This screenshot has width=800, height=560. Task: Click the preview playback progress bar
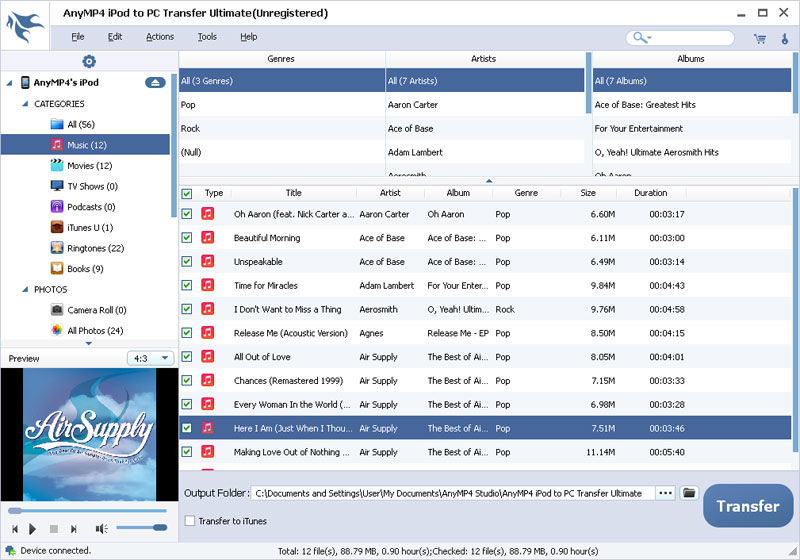click(87, 510)
